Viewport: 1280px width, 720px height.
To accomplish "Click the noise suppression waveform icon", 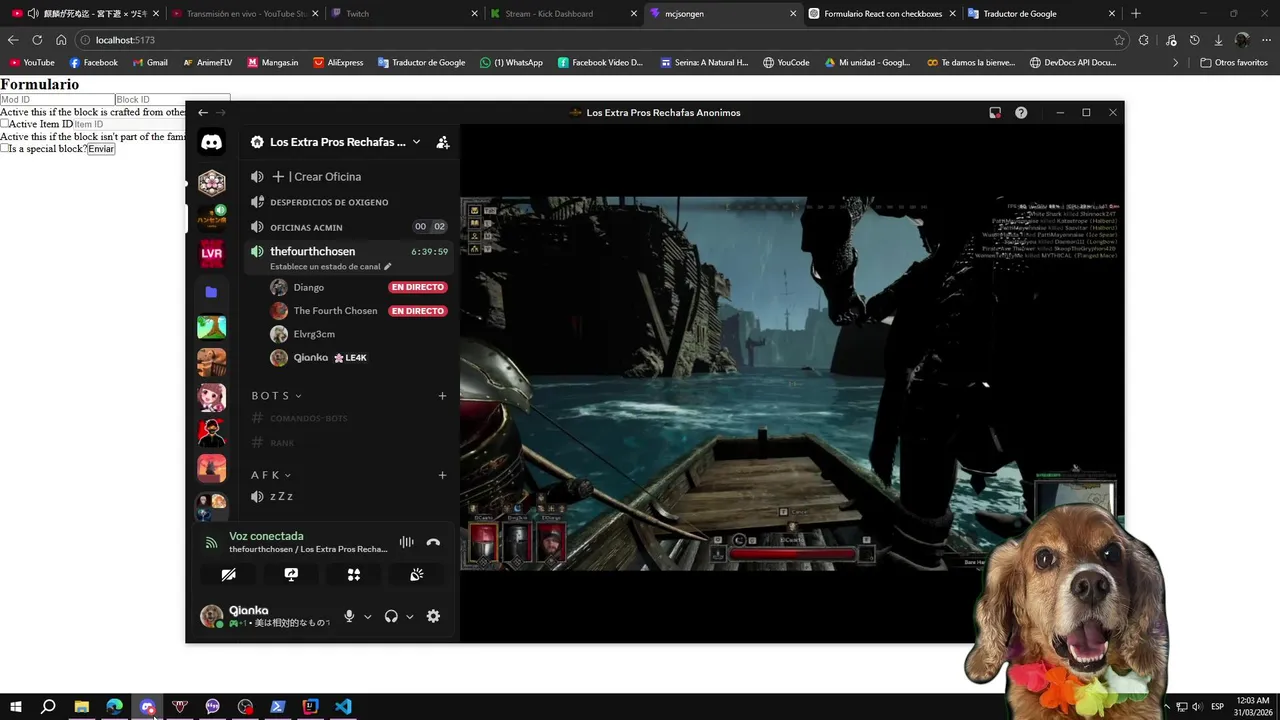I will click(x=406, y=542).
